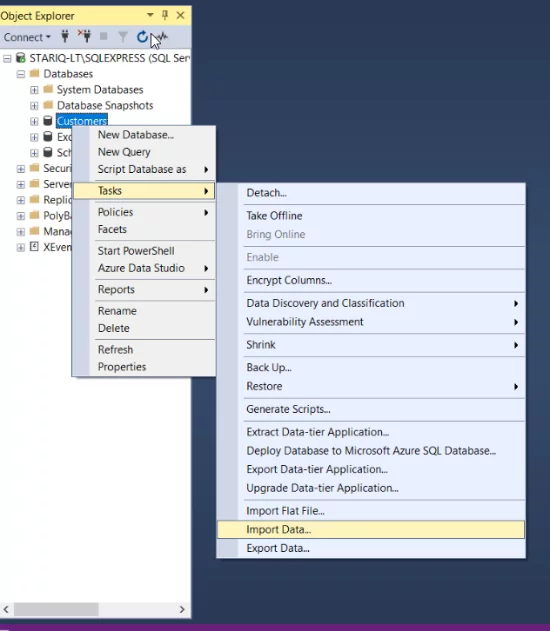Select the System Databases folder
The image size is (550, 631).
[100, 90]
